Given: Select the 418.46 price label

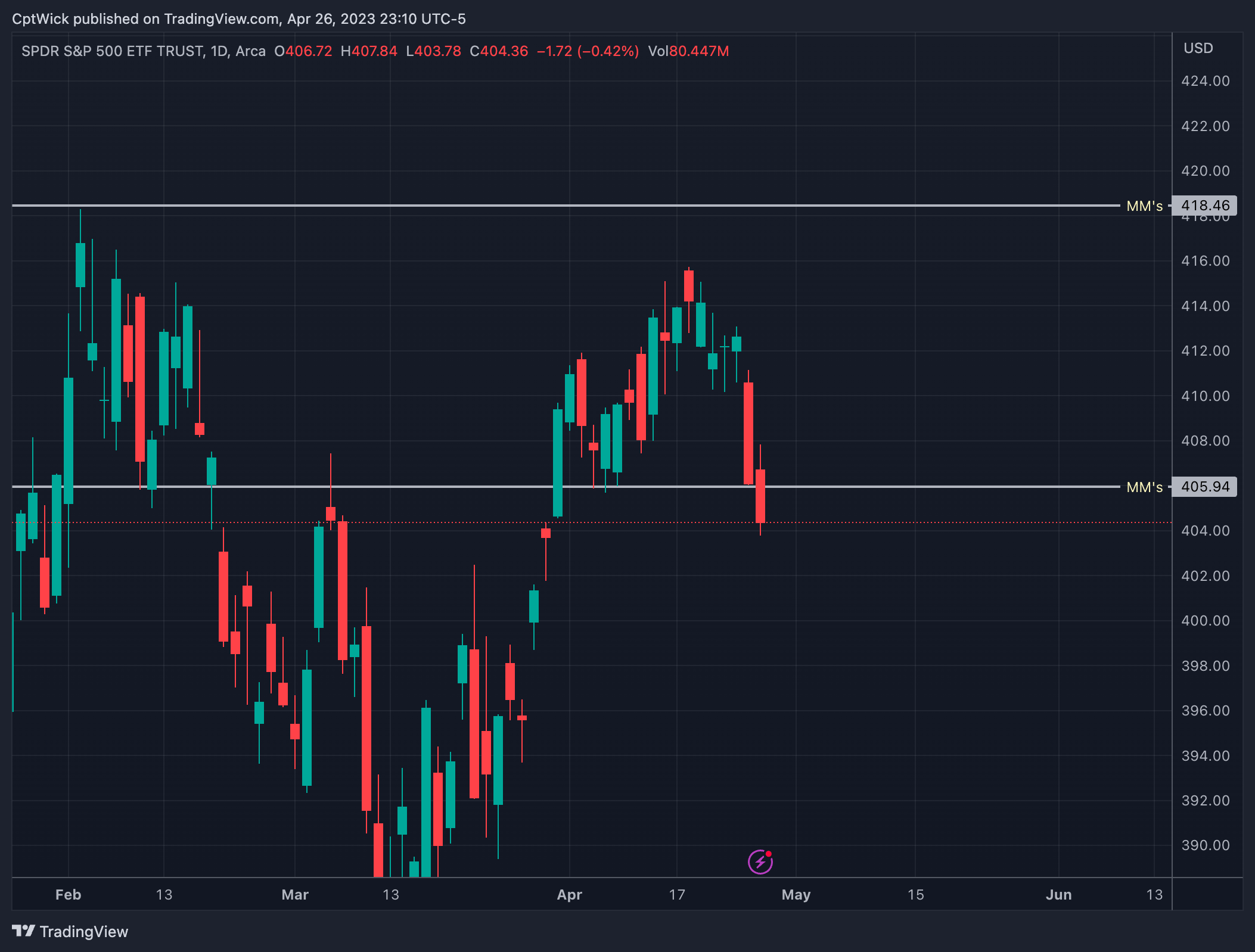Looking at the screenshot, I should (1204, 206).
